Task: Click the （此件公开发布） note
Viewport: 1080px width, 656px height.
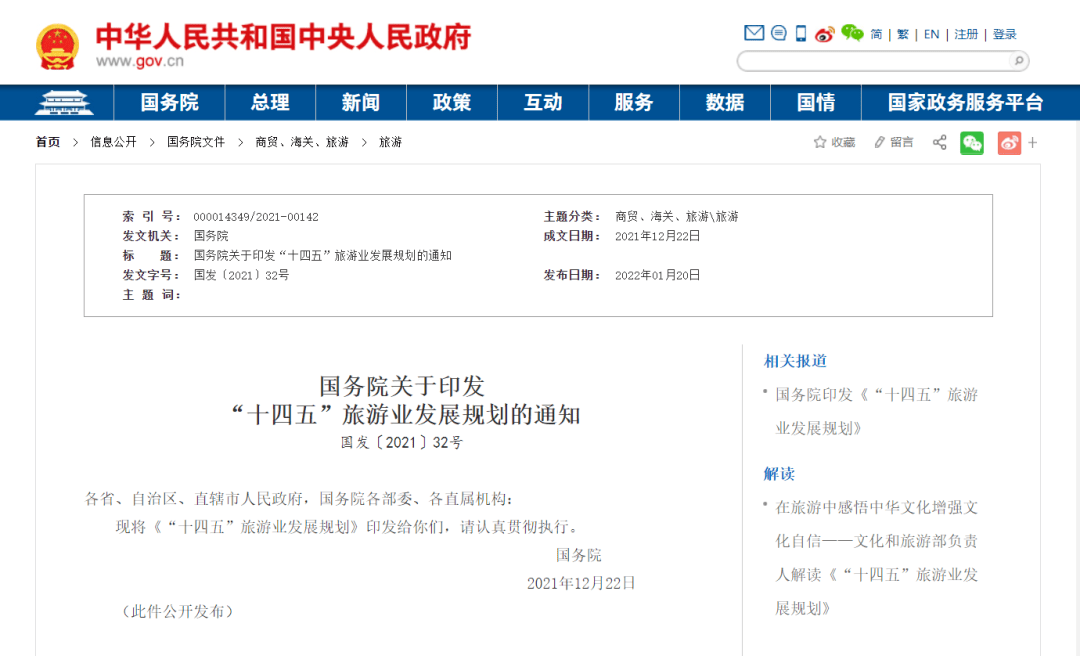Action: point(178,611)
